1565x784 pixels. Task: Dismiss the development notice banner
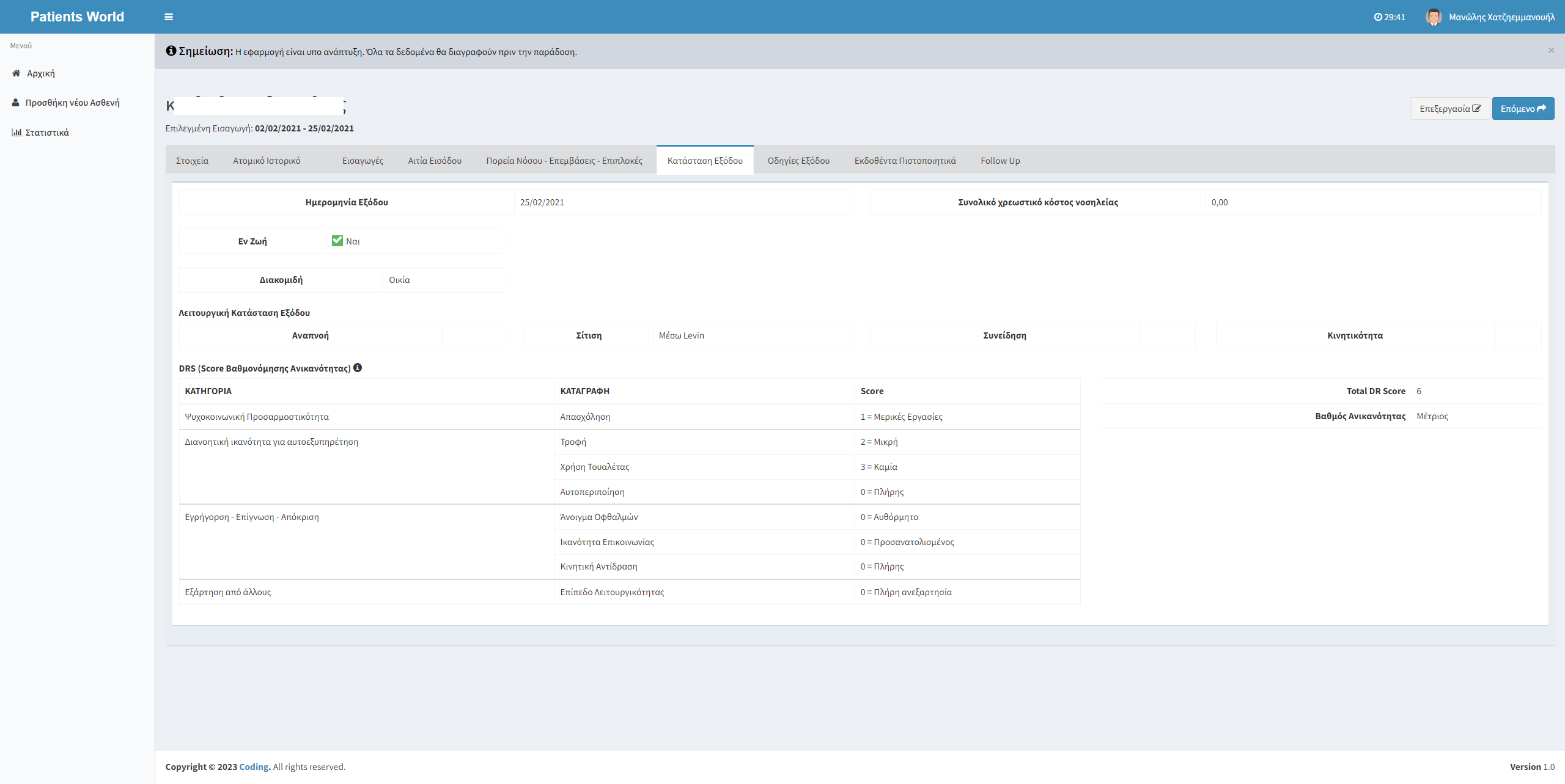1551,51
